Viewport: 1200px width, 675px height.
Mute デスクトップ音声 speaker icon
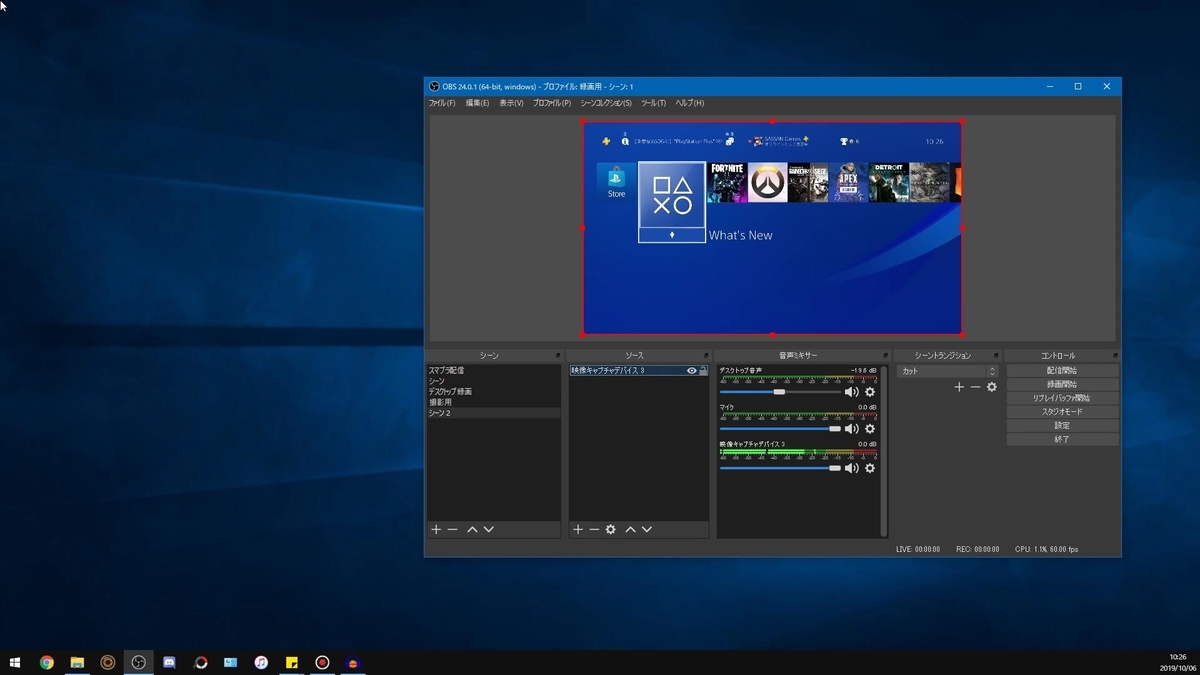852,392
